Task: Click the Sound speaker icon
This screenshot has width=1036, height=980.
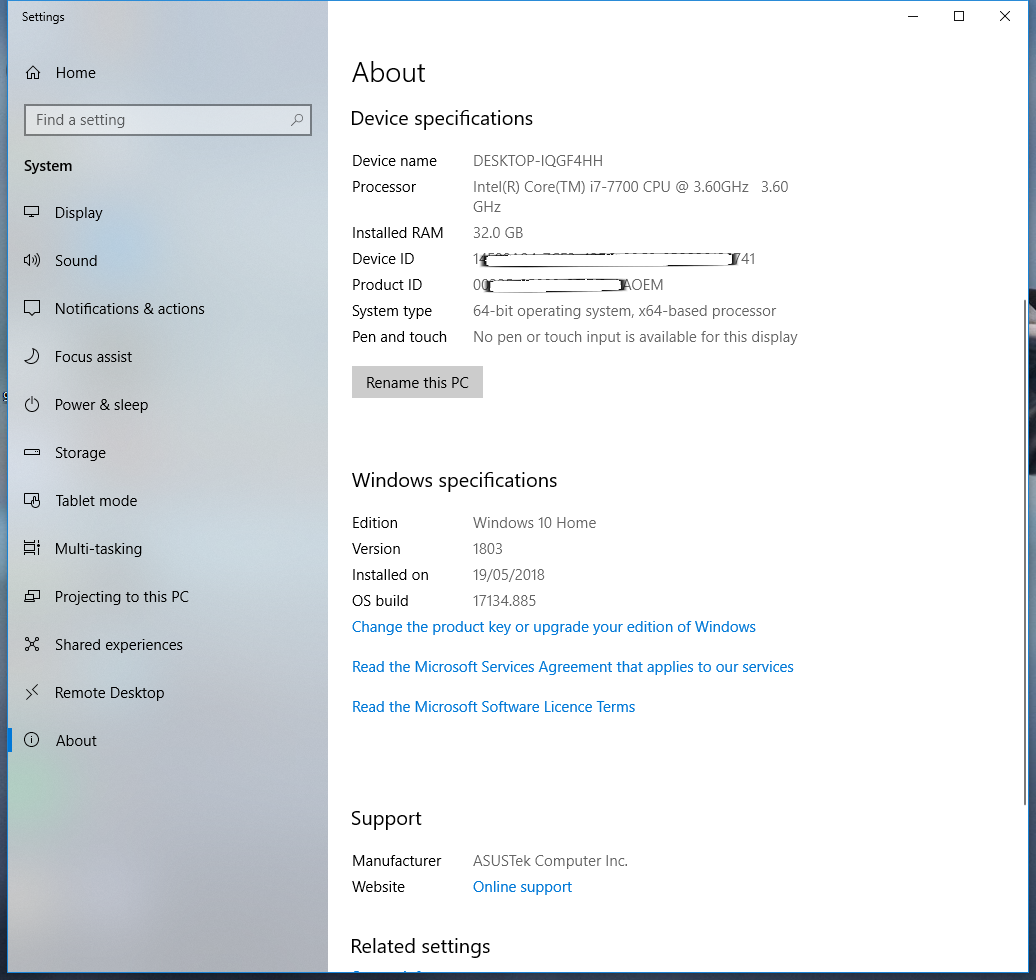Action: [x=32, y=260]
